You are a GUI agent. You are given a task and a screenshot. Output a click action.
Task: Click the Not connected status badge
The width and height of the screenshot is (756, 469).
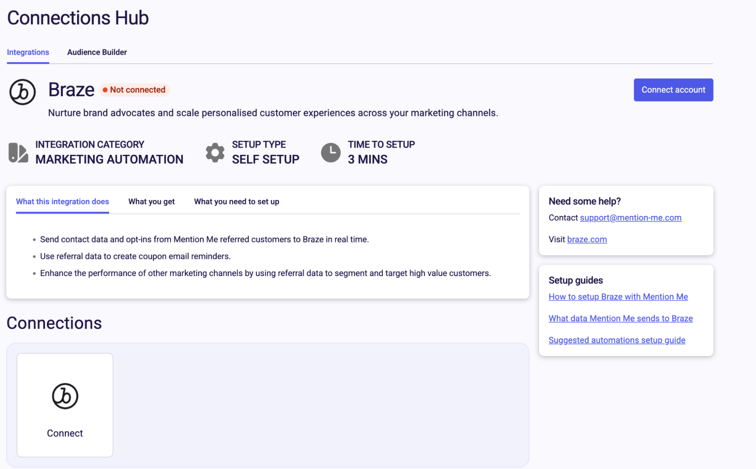(x=135, y=90)
